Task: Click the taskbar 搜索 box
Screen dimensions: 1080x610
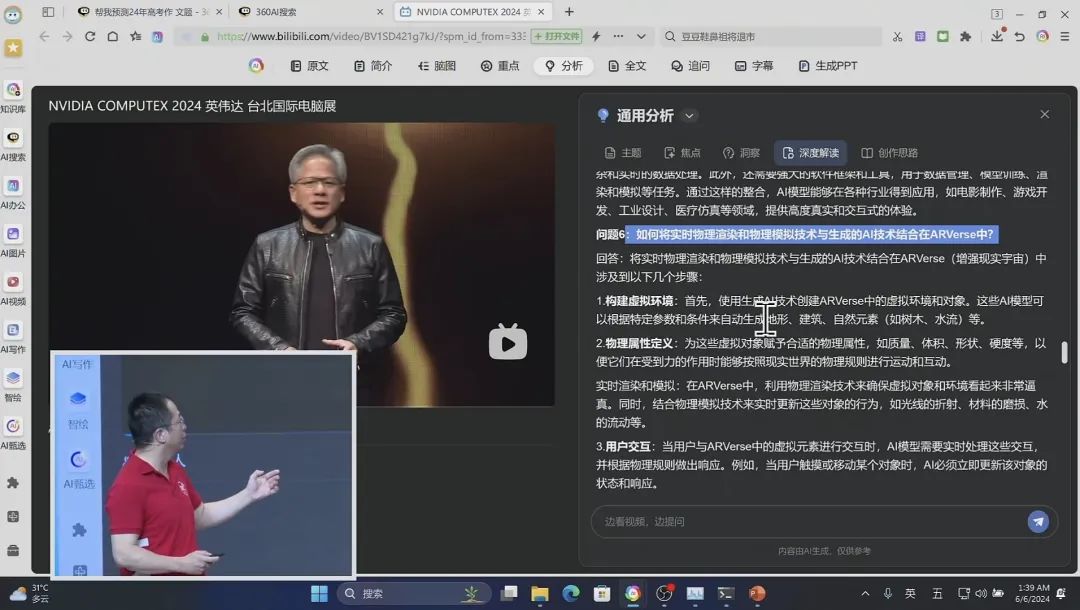Action: 414,593
